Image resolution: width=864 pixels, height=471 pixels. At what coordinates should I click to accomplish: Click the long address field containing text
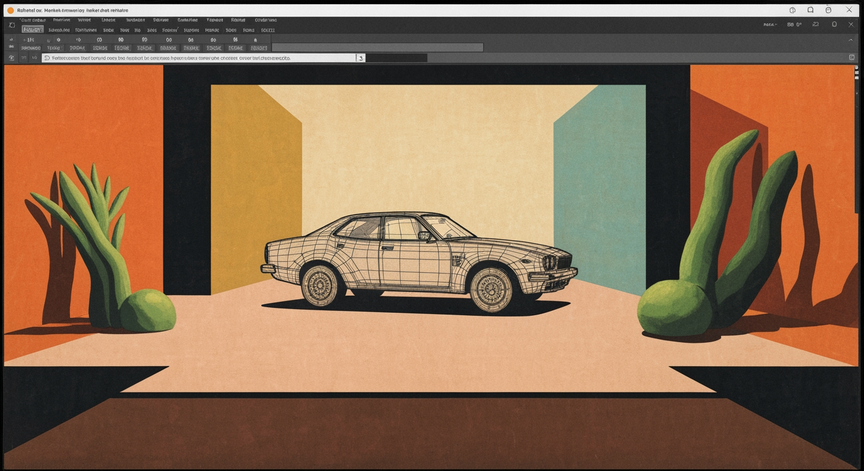click(x=199, y=58)
